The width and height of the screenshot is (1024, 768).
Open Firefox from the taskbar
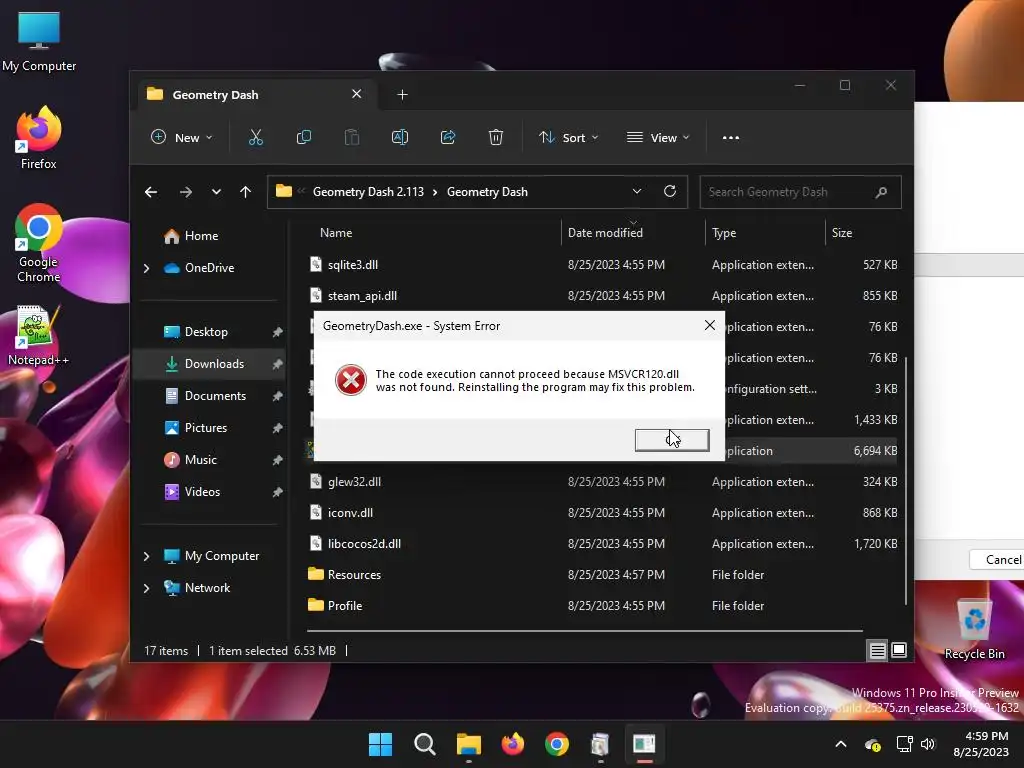click(513, 744)
